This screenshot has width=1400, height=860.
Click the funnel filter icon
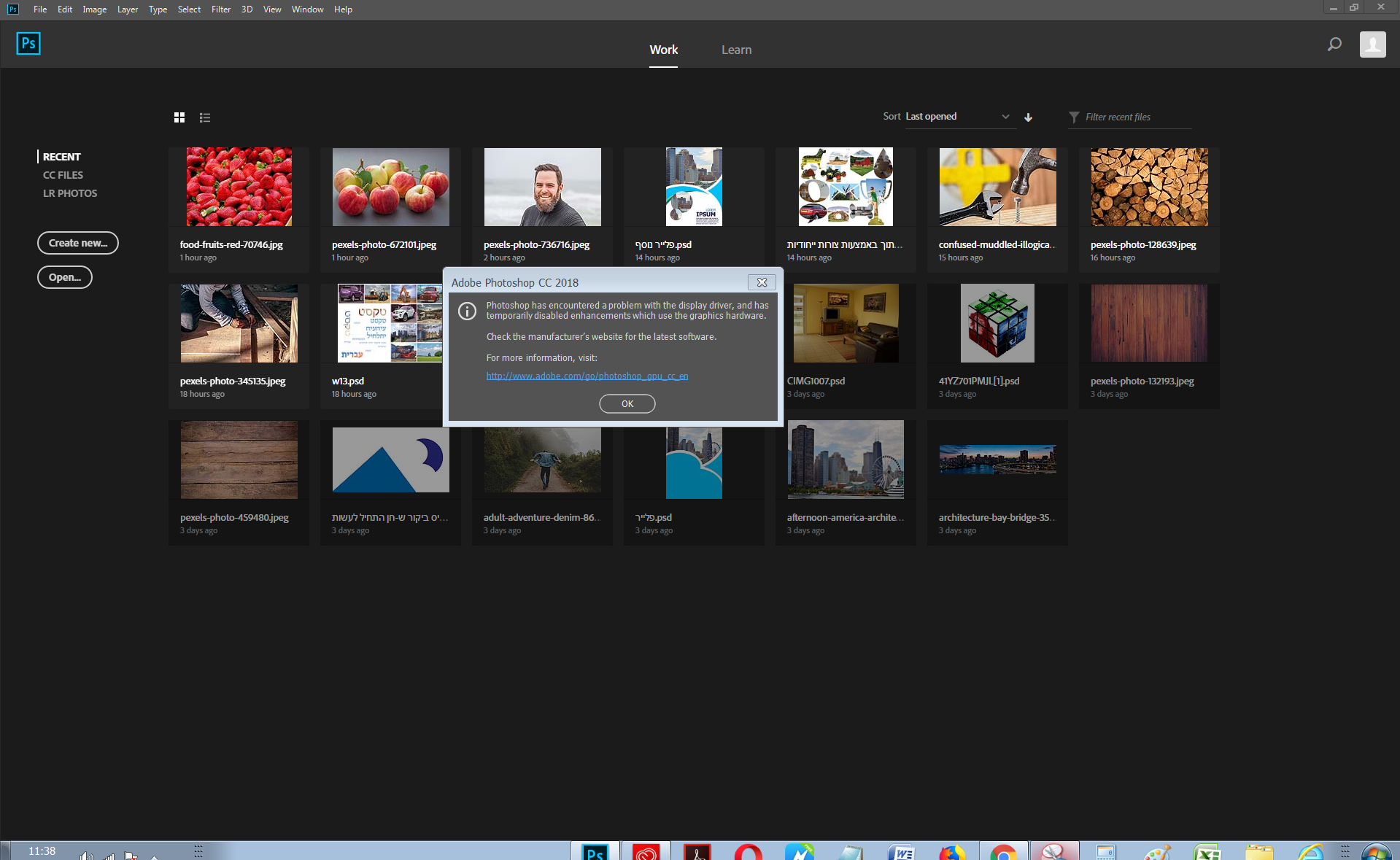click(x=1074, y=117)
